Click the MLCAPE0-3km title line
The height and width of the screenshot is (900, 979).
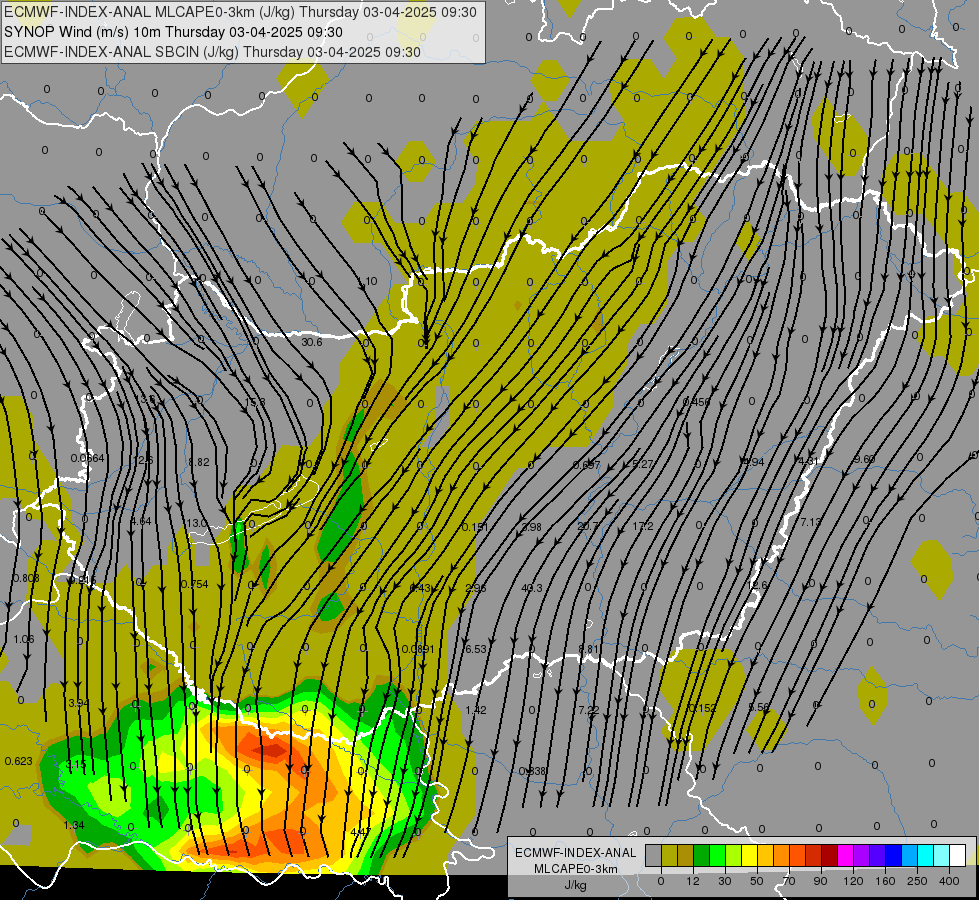240,12
